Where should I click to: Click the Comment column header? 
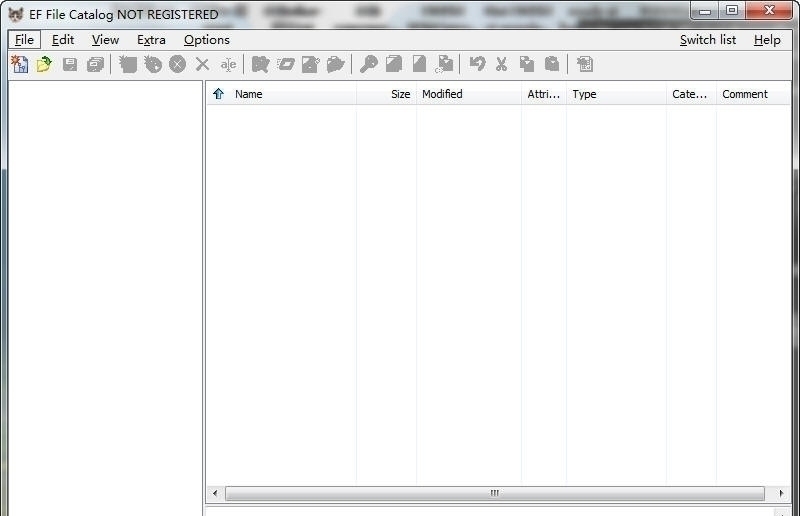coord(754,94)
